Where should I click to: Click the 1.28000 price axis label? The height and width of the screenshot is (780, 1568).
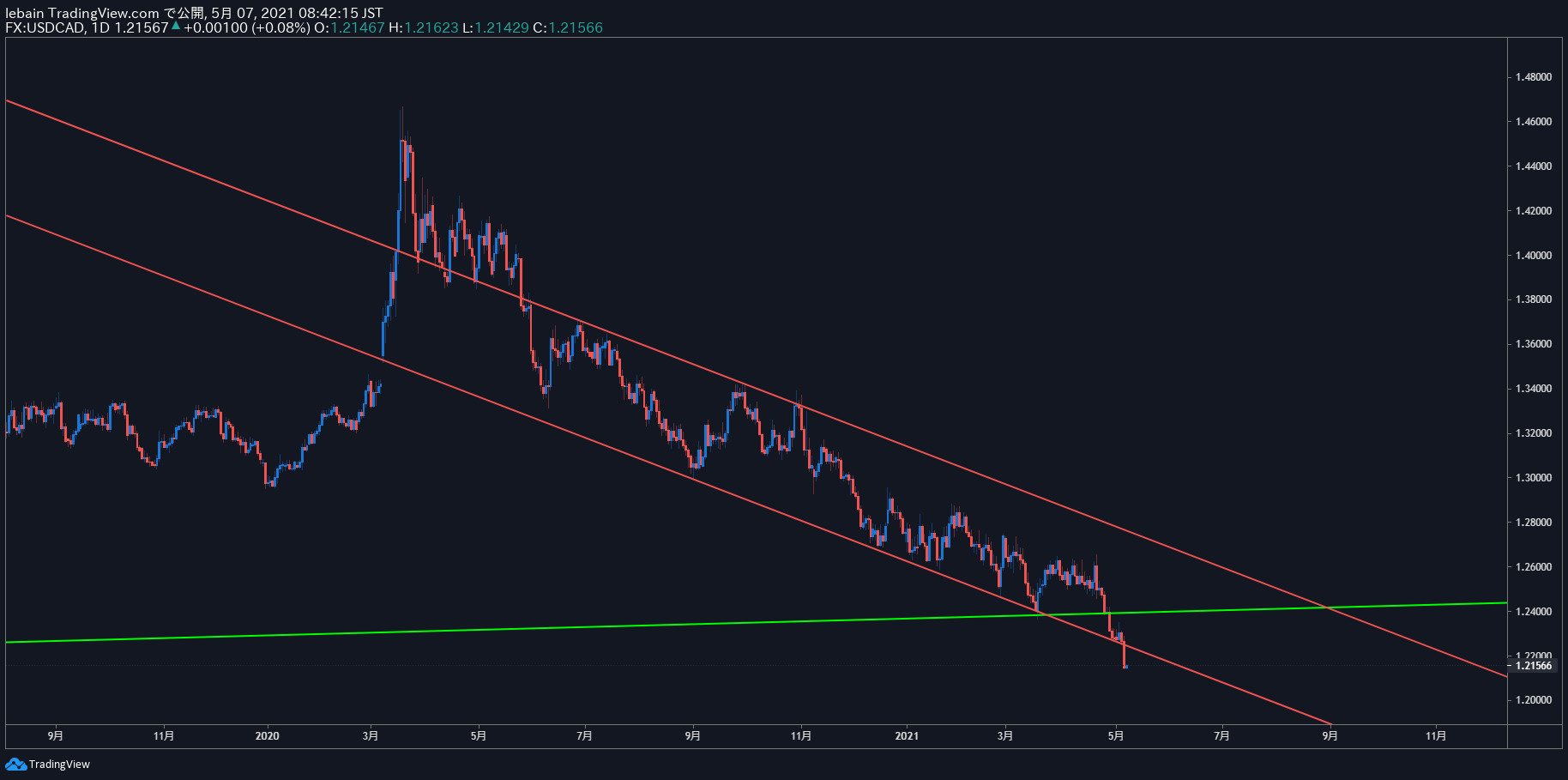(x=1533, y=523)
